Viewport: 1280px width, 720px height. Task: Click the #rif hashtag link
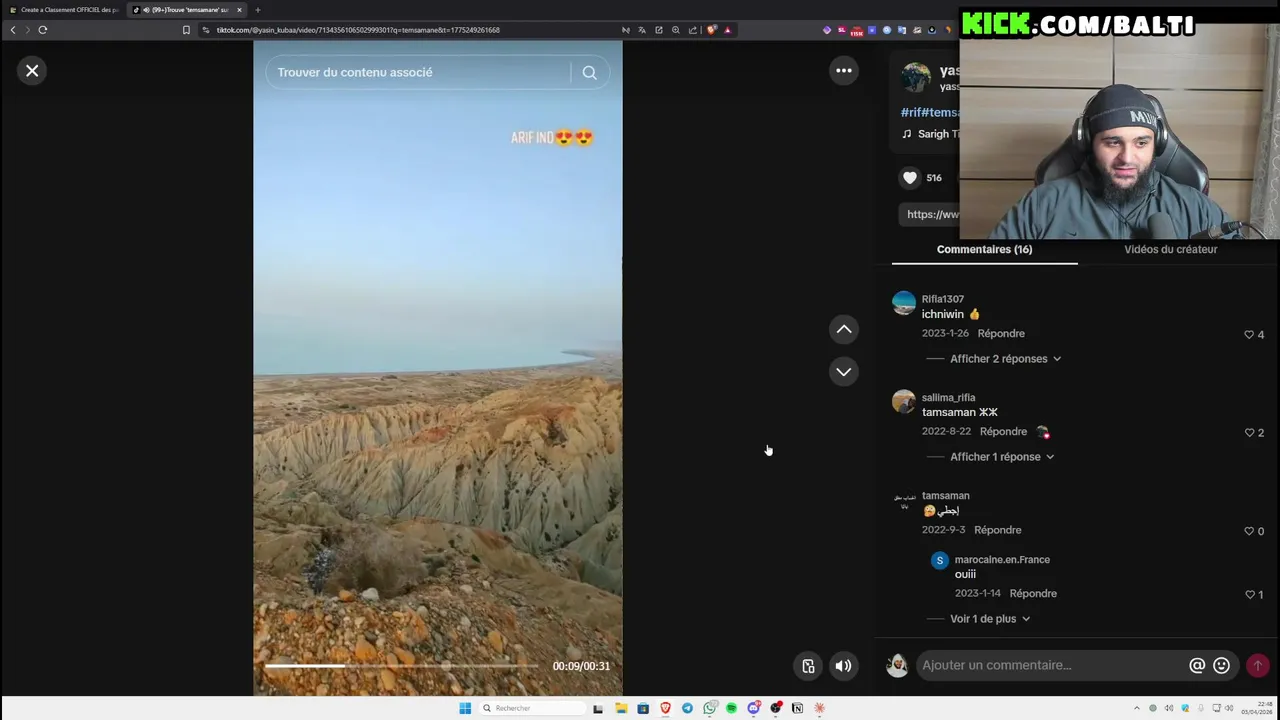point(910,112)
